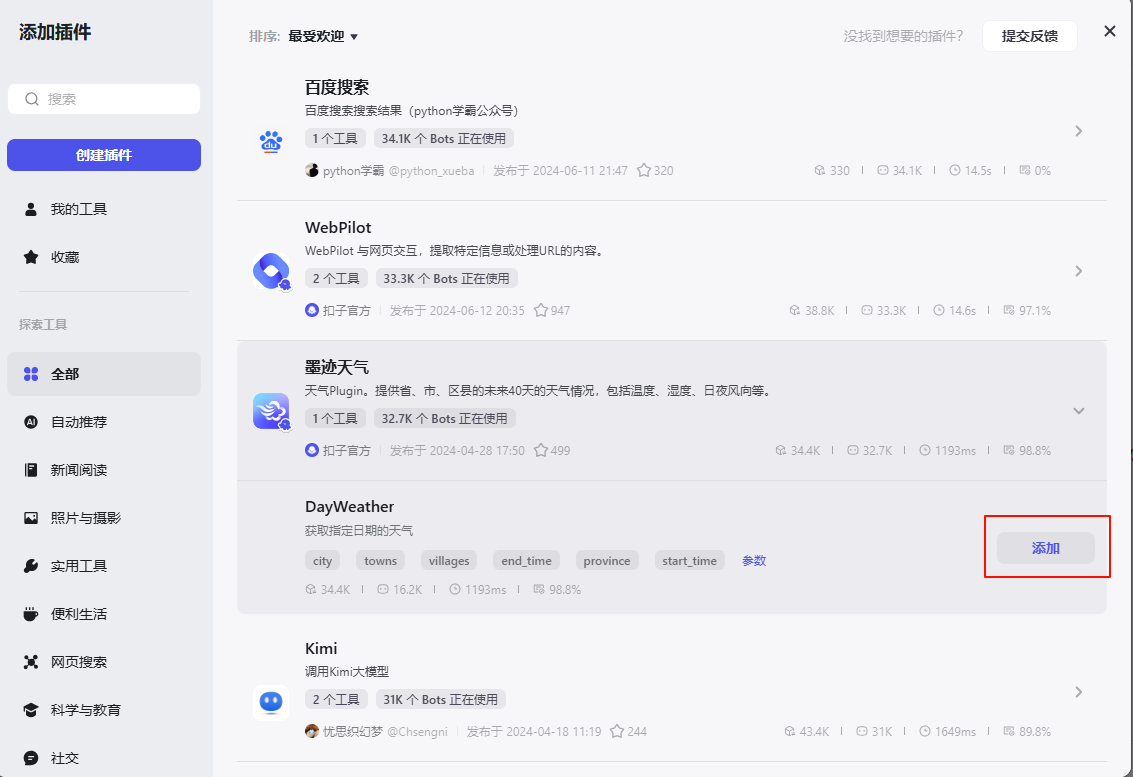Click 添加 to add DayWeather tool
The height and width of the screenshot is (777, 1133).
pyautogui.click(x=1047, y=547)
